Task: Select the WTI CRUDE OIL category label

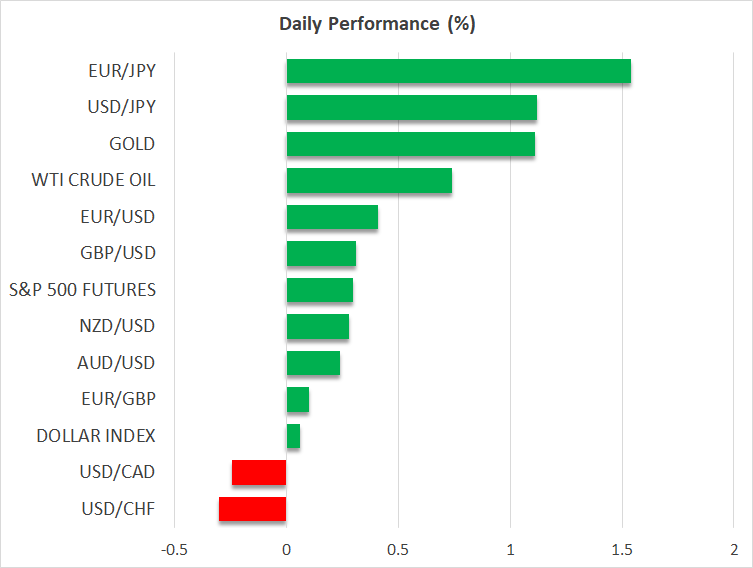Action: 94,181
